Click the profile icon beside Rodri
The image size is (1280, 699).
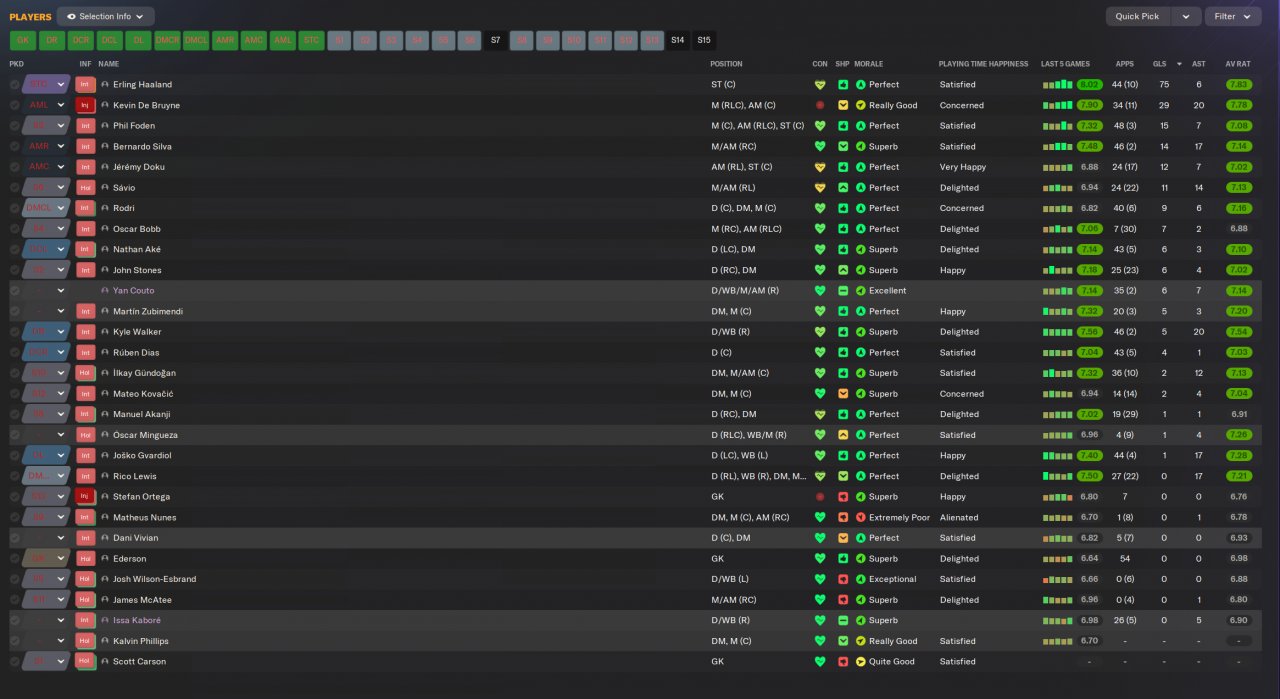click(x=105, y=208)
